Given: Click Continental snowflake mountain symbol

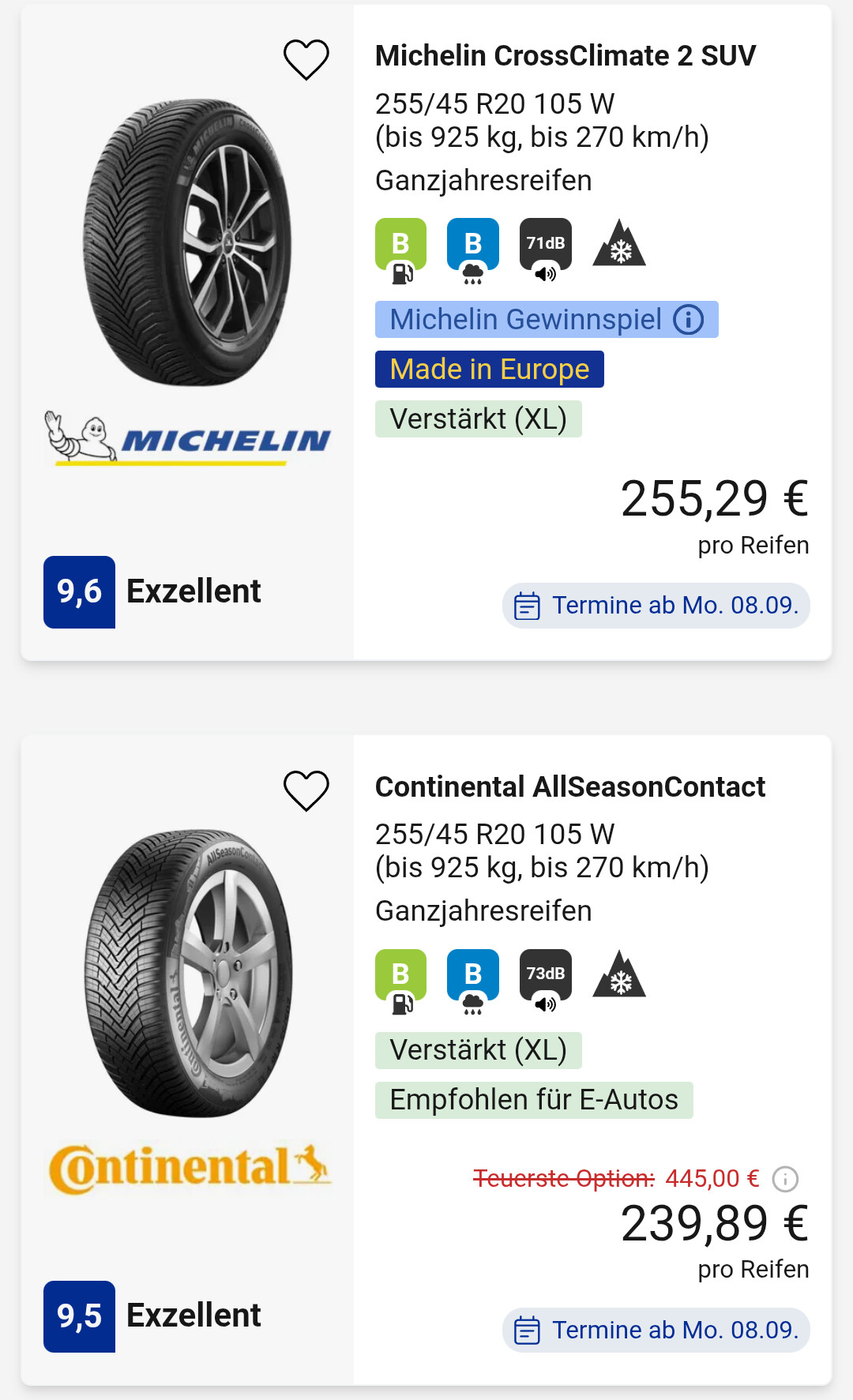Looking at the screenshot, I should pos(619,974).
